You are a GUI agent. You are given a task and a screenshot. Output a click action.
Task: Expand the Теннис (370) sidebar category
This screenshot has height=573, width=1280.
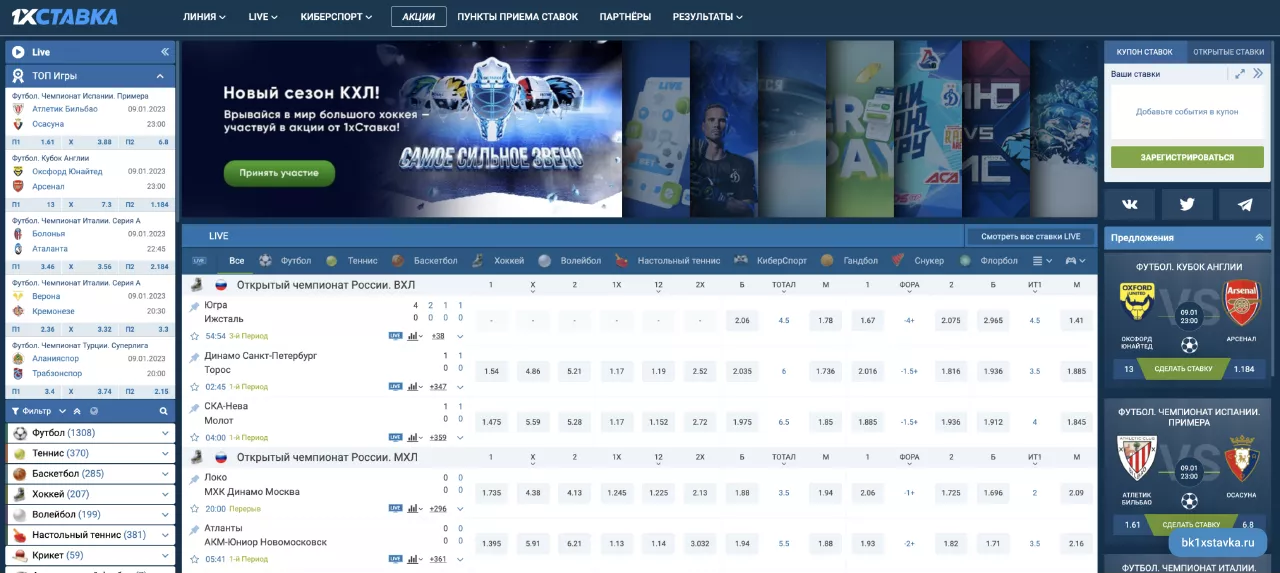(165, 453)
